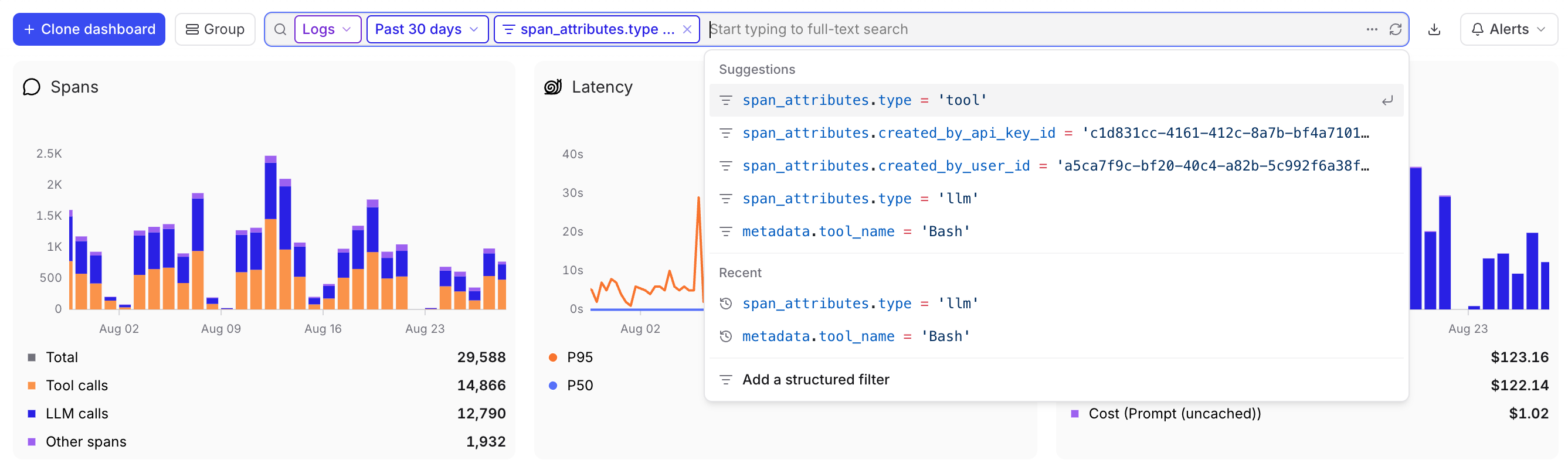The width and height of the screenshot is (1568, 470).
Task: Open the Logs dropdown
Action: 327,29
